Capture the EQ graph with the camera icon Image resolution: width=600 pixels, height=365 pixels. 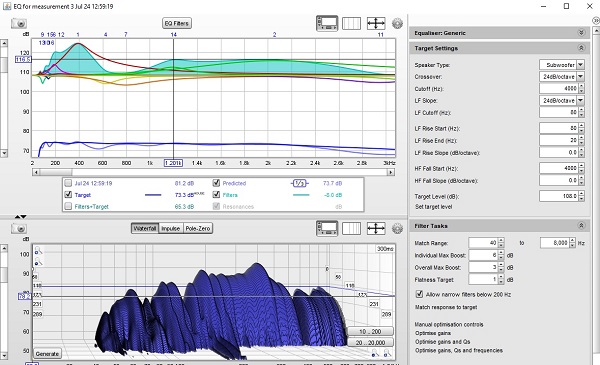pyautogui.click(x=19, y=23)
